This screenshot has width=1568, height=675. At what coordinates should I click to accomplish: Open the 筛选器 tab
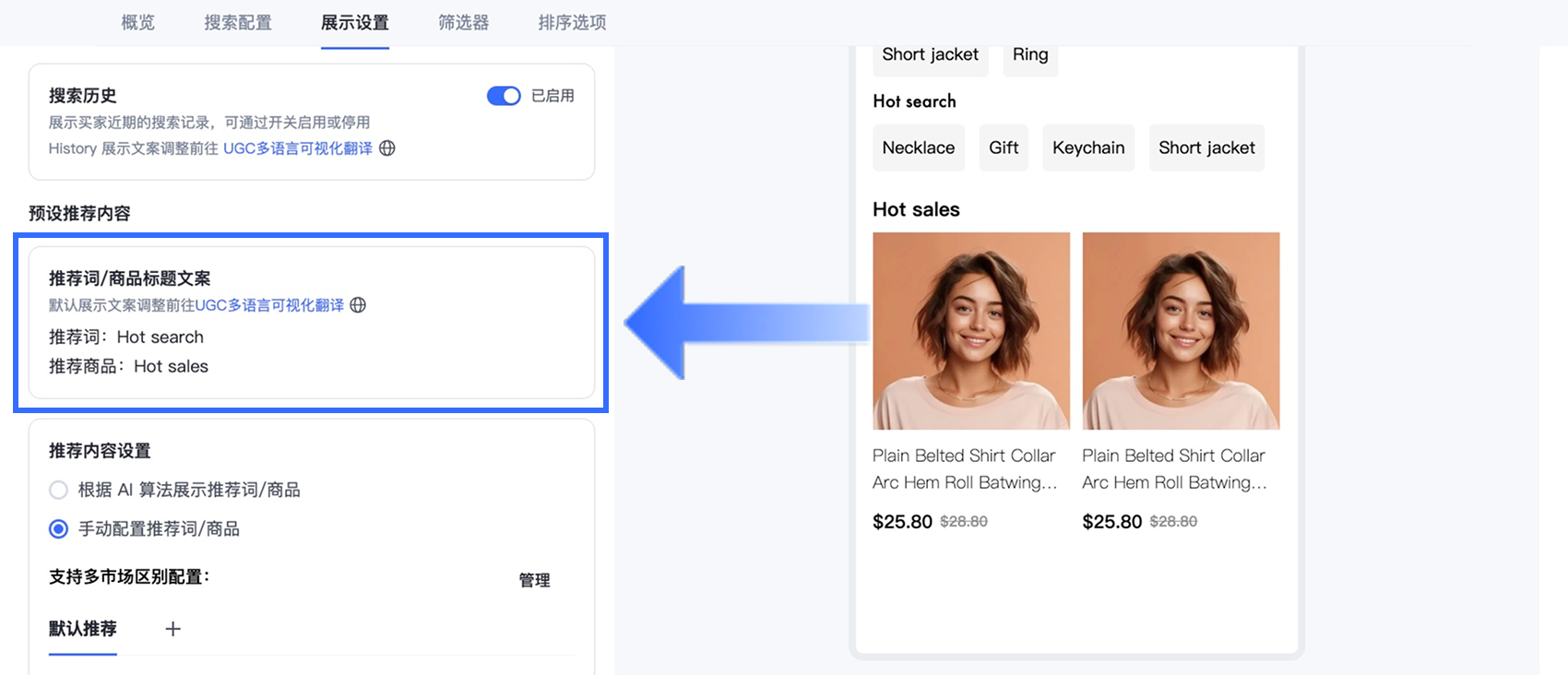[463, 22]
